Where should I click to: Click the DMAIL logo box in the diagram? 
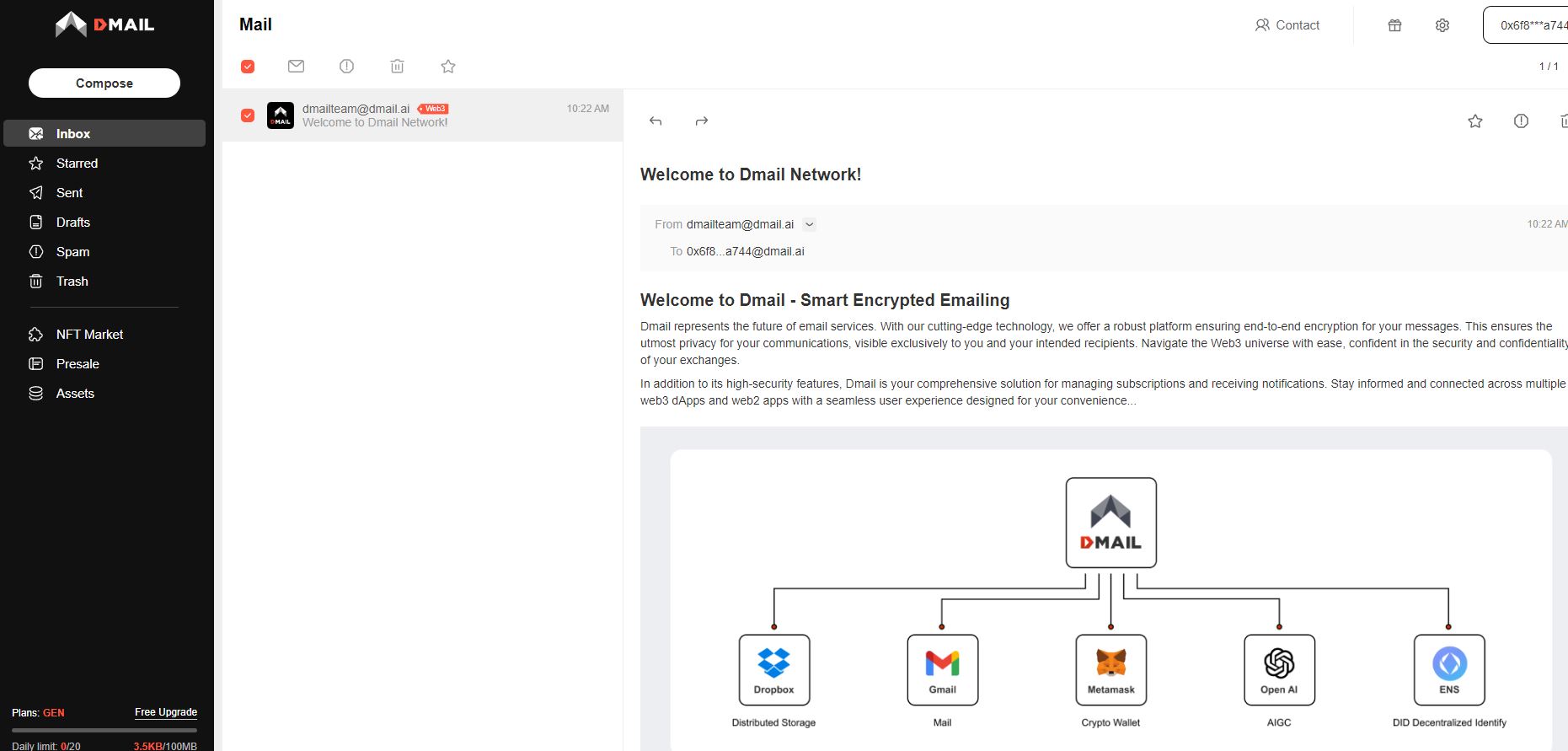(1111, 523)
